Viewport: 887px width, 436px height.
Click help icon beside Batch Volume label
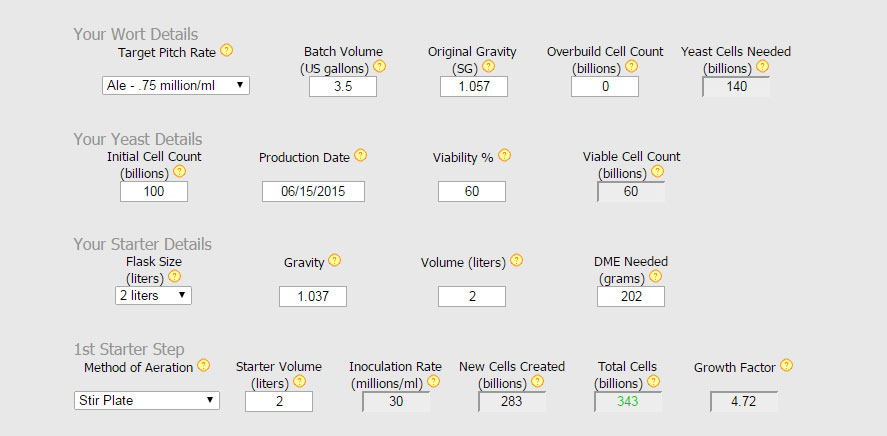click(x=379, y=67)
